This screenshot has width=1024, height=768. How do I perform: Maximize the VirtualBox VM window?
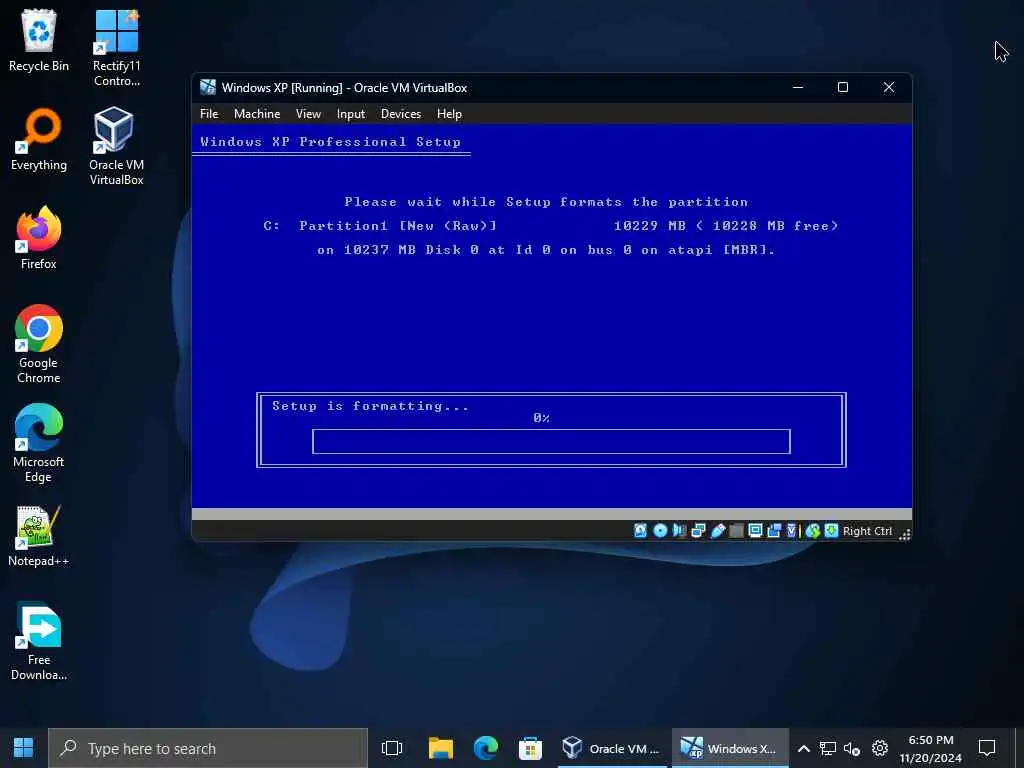click(x=843, y=88)
